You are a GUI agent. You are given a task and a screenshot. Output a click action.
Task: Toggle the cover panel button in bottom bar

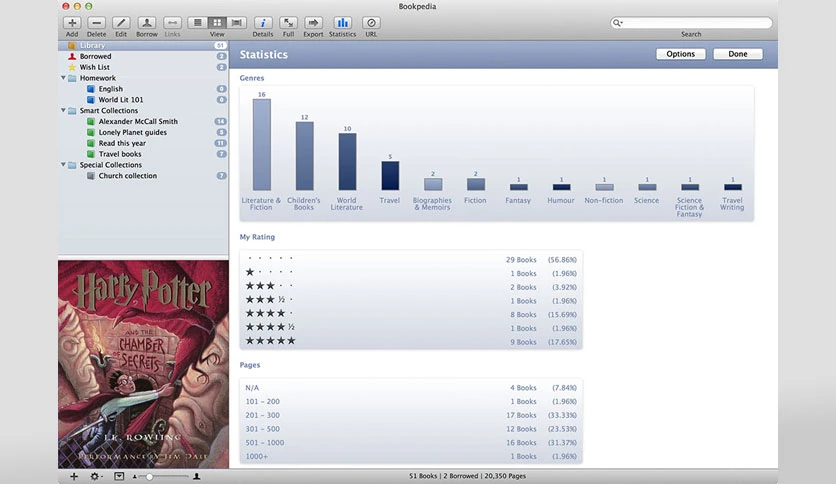119,476
